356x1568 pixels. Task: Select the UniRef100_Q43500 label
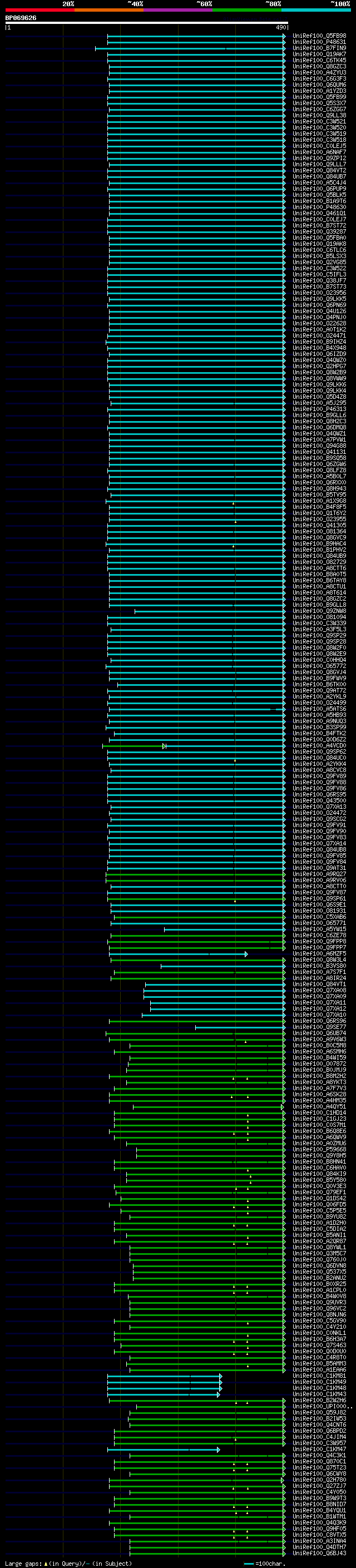(319, 801)
